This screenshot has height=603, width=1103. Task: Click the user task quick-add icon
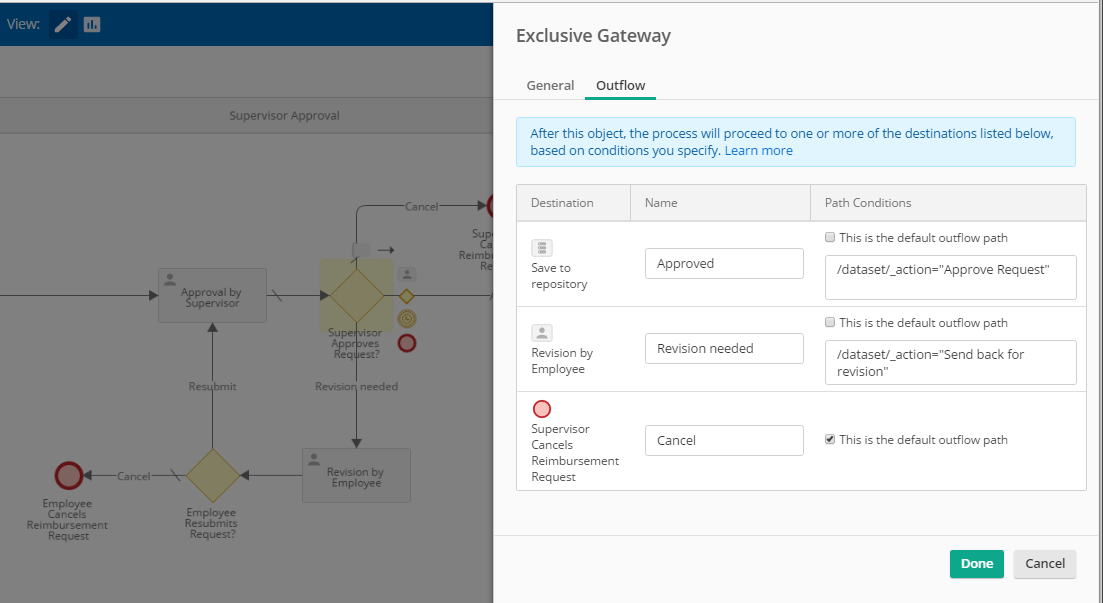(x=407, y=273)
